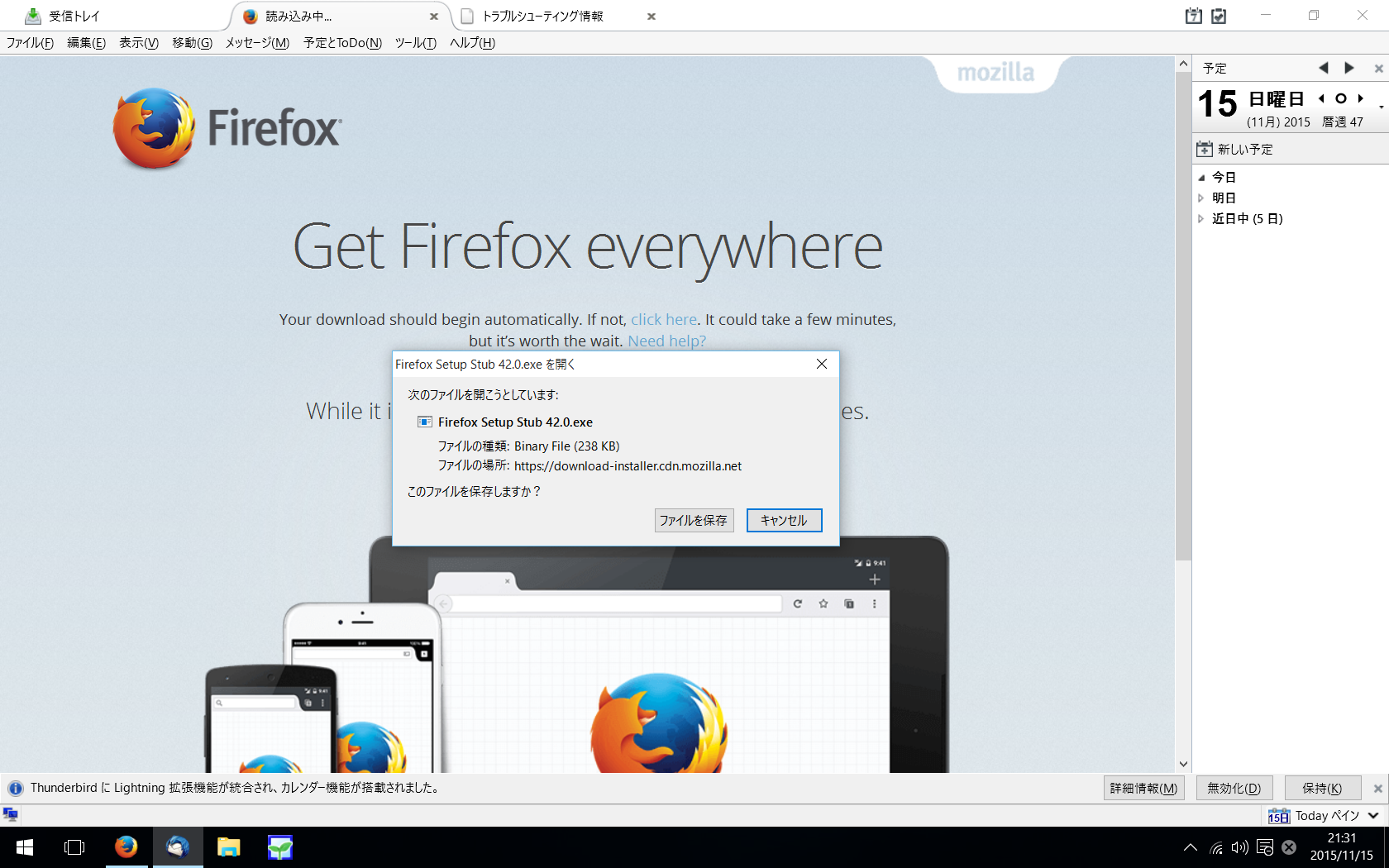This screenshot has height=868, width=1389.
Task: Expand the 明日 agenda section
Action: [1201, 198]
